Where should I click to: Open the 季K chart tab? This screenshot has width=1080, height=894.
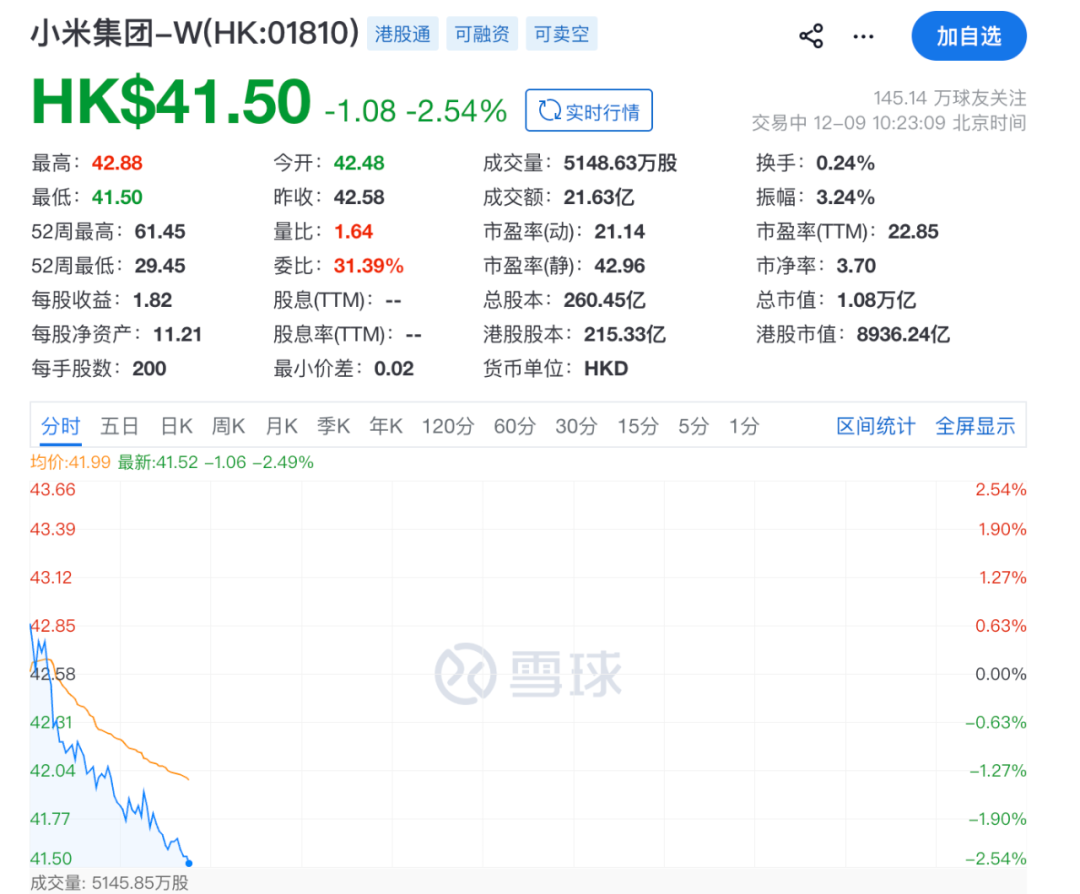click(333, 426)
